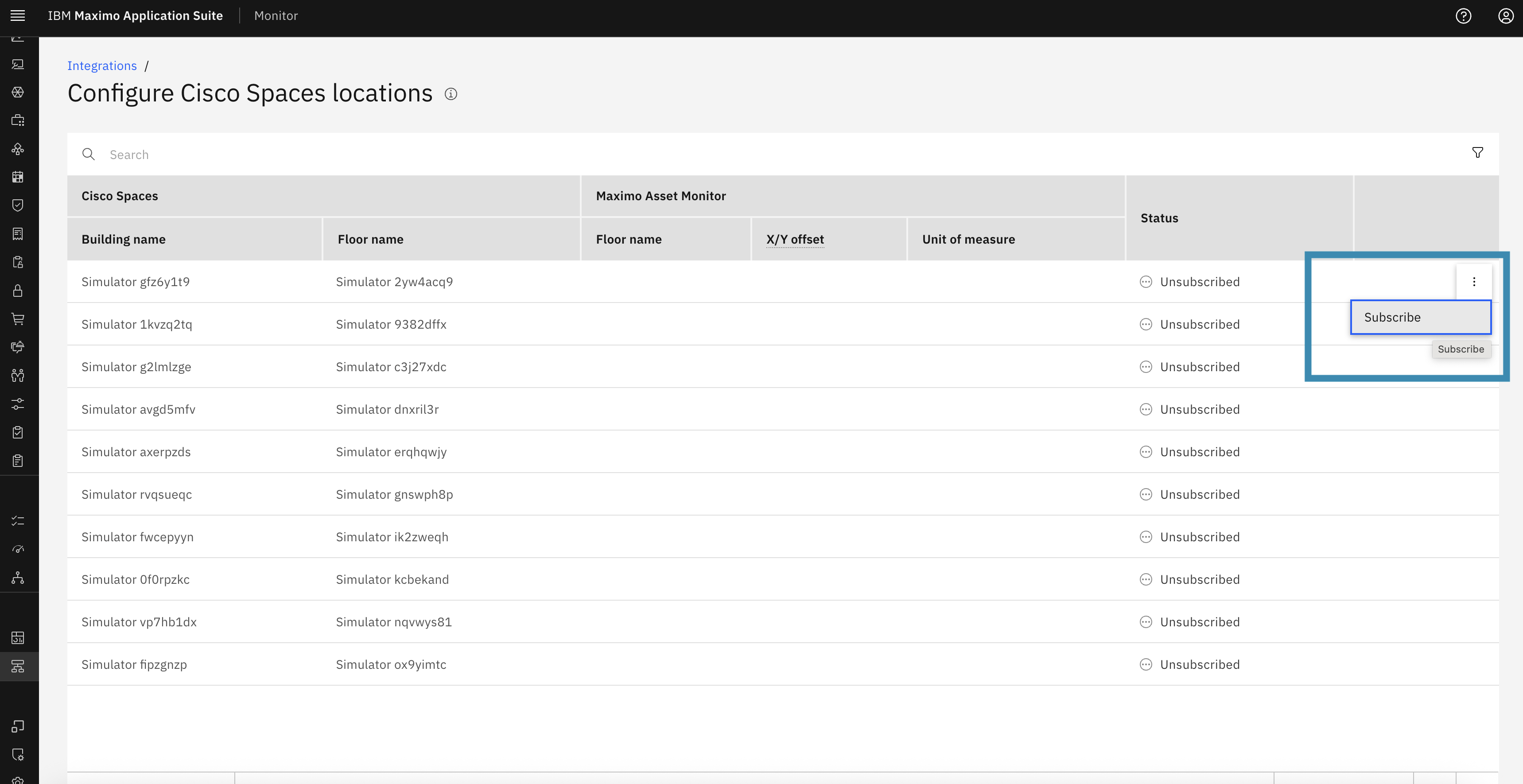Click building Simulator vp7hb1dx

tap(139, 622)
